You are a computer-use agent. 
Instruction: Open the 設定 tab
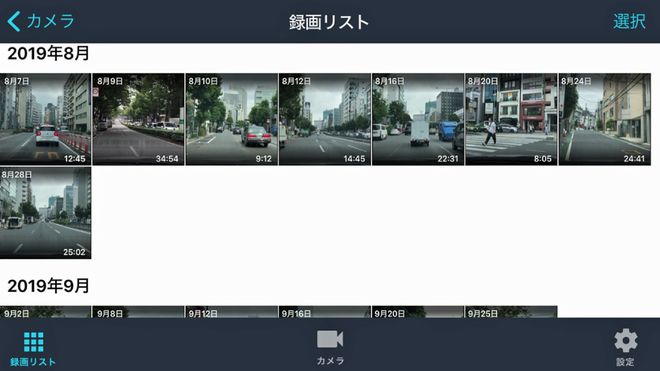(x=625, y=347)
